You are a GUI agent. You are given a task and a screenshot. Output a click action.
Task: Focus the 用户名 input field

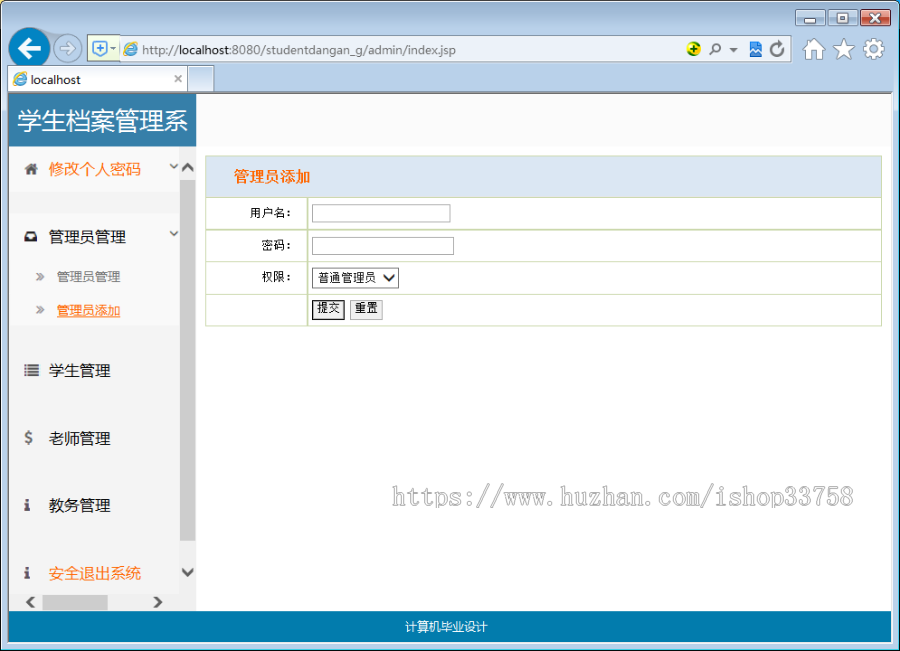[x=381, y=214]
